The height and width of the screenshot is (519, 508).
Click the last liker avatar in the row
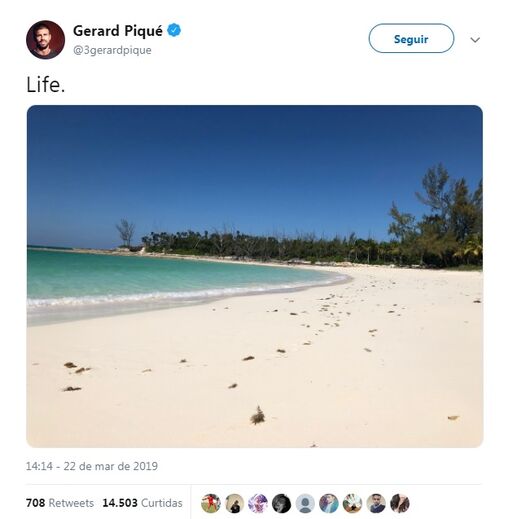400,503
